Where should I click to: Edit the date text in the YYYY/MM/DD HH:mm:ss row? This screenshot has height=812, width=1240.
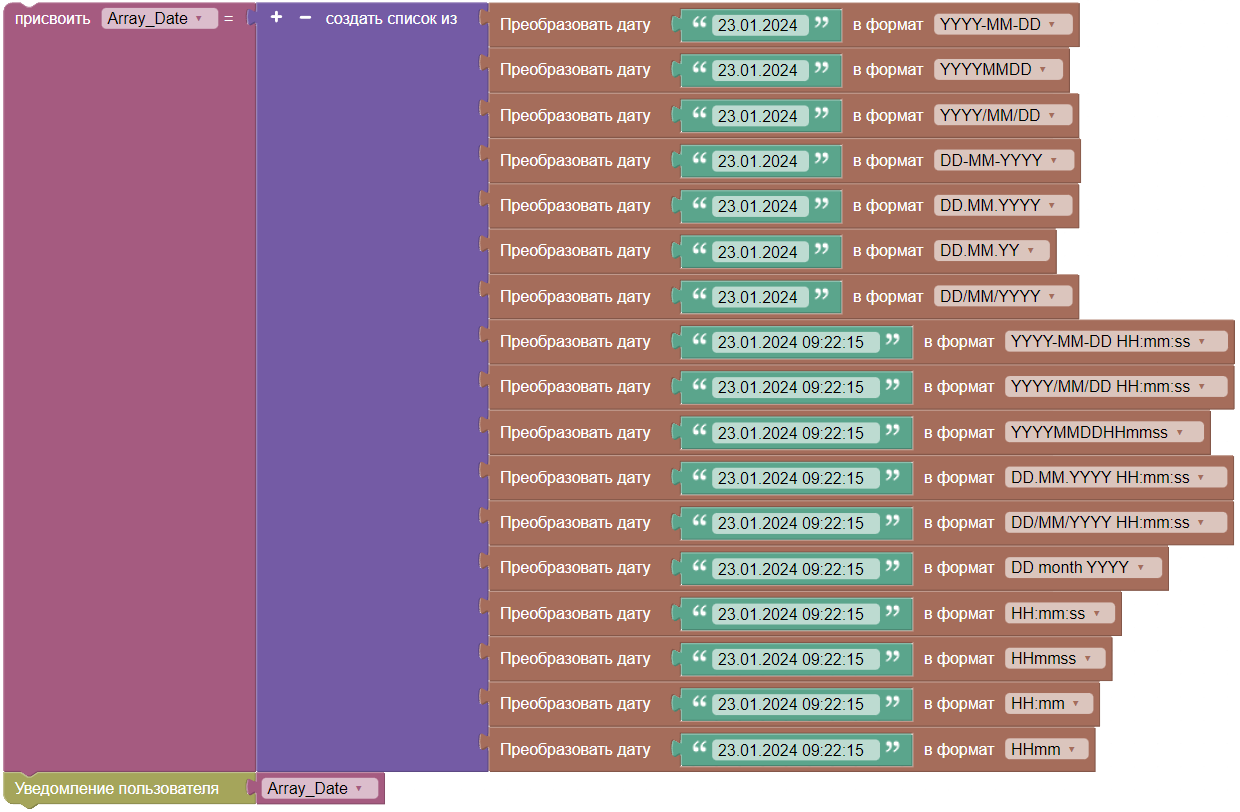point(795,387)
